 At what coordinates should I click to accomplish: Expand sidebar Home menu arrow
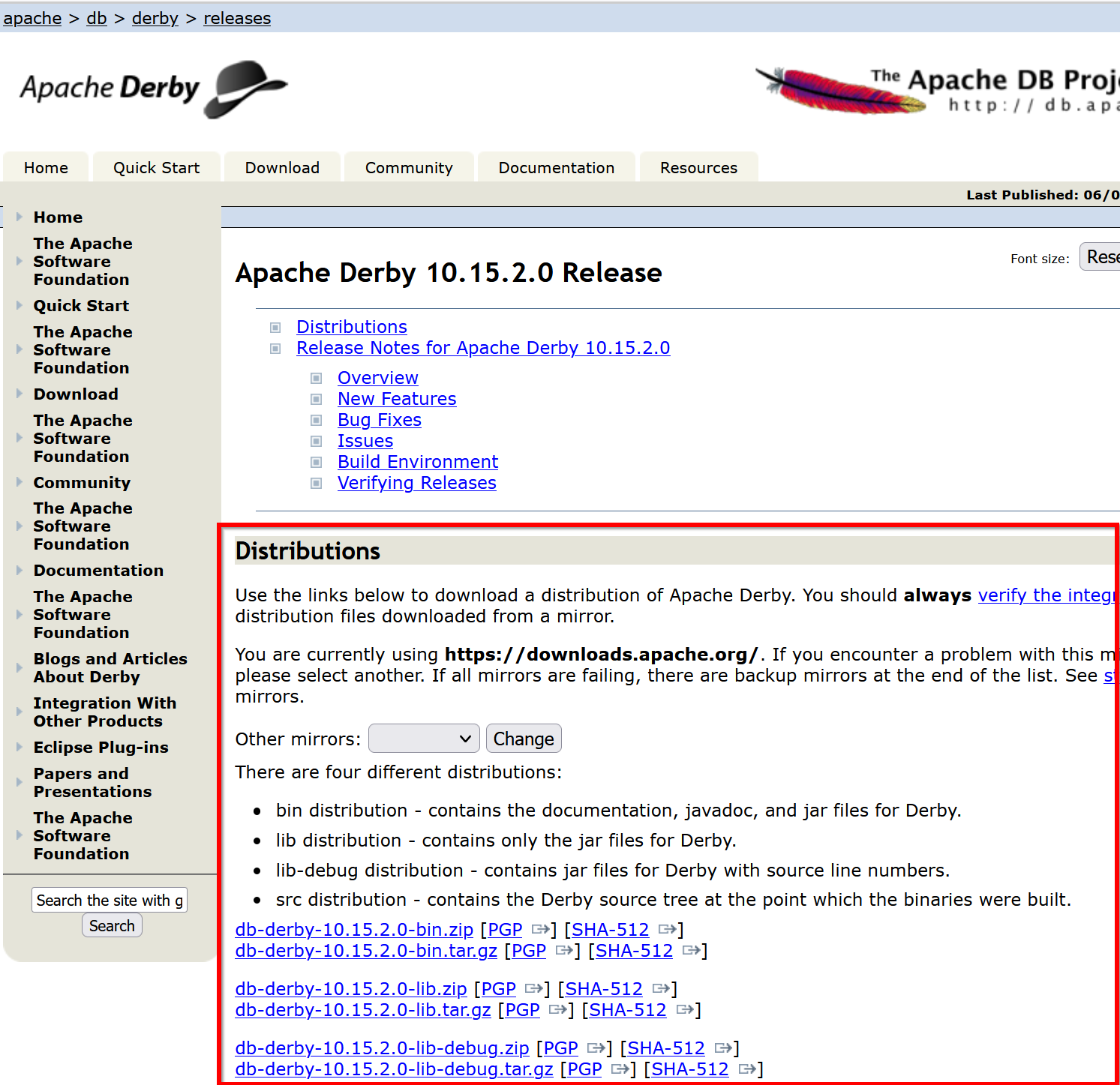point(20,217)
